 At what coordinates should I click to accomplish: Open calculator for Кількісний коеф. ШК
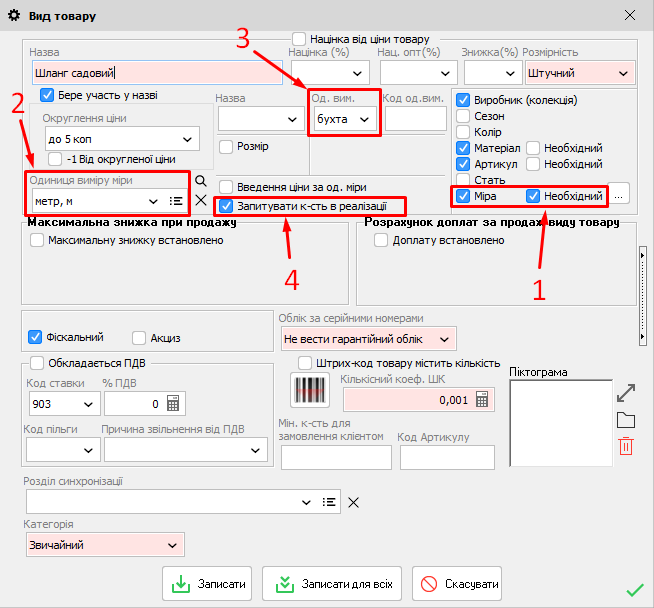(482, 399)
